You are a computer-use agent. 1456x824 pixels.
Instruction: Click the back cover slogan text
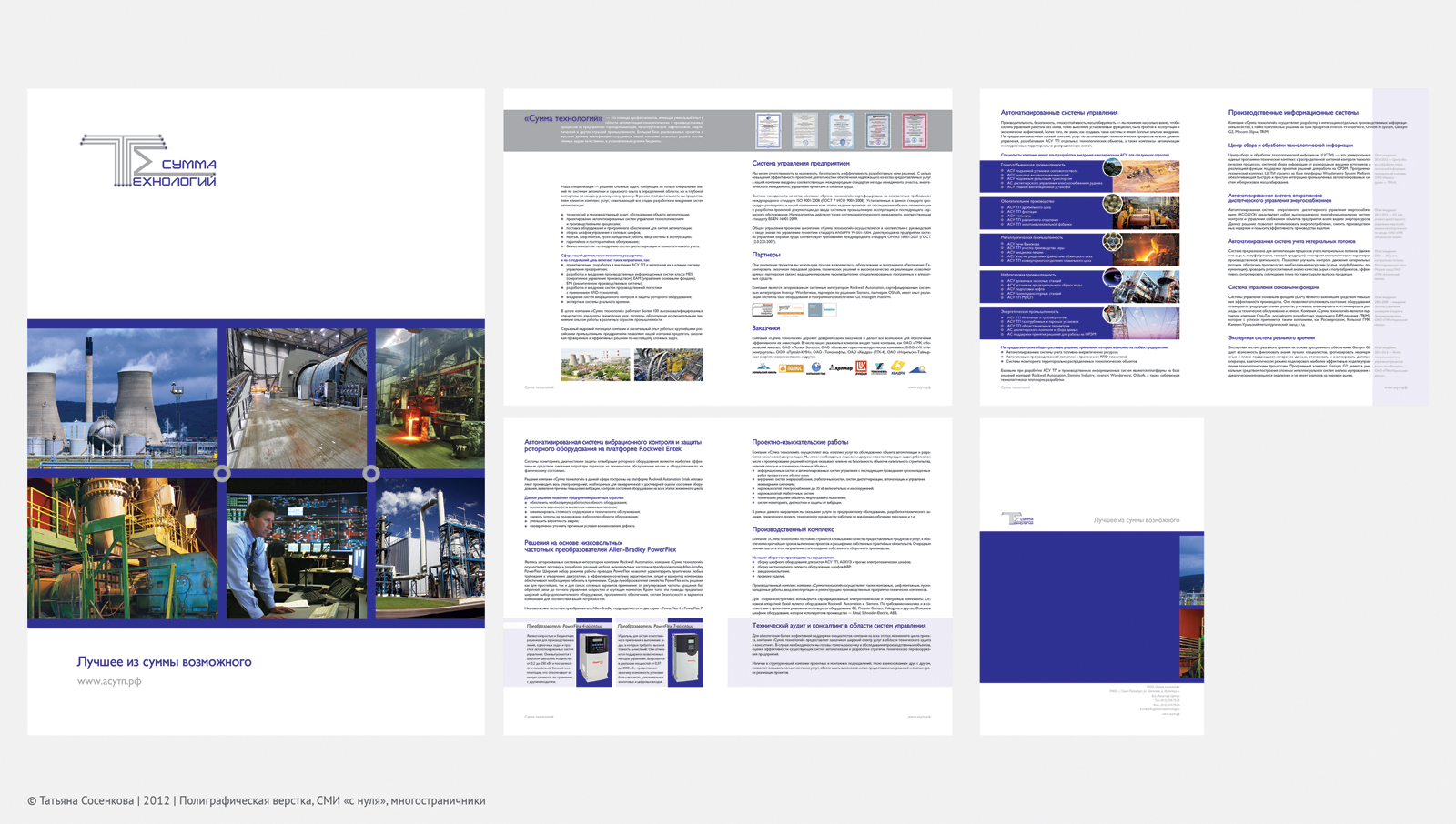click(1137, 520)
